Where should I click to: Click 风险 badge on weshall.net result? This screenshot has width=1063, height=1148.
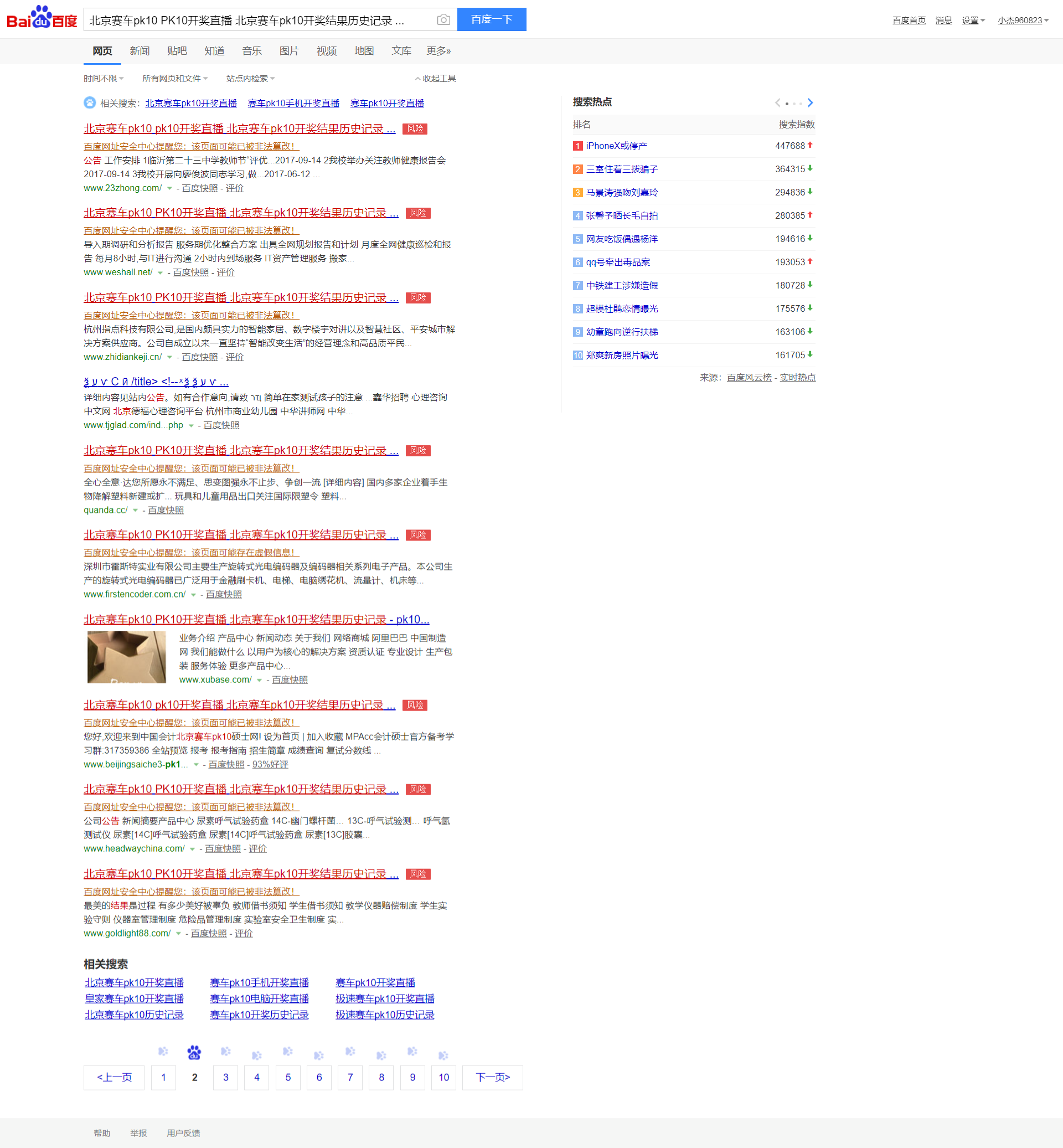tap(418, 213)
